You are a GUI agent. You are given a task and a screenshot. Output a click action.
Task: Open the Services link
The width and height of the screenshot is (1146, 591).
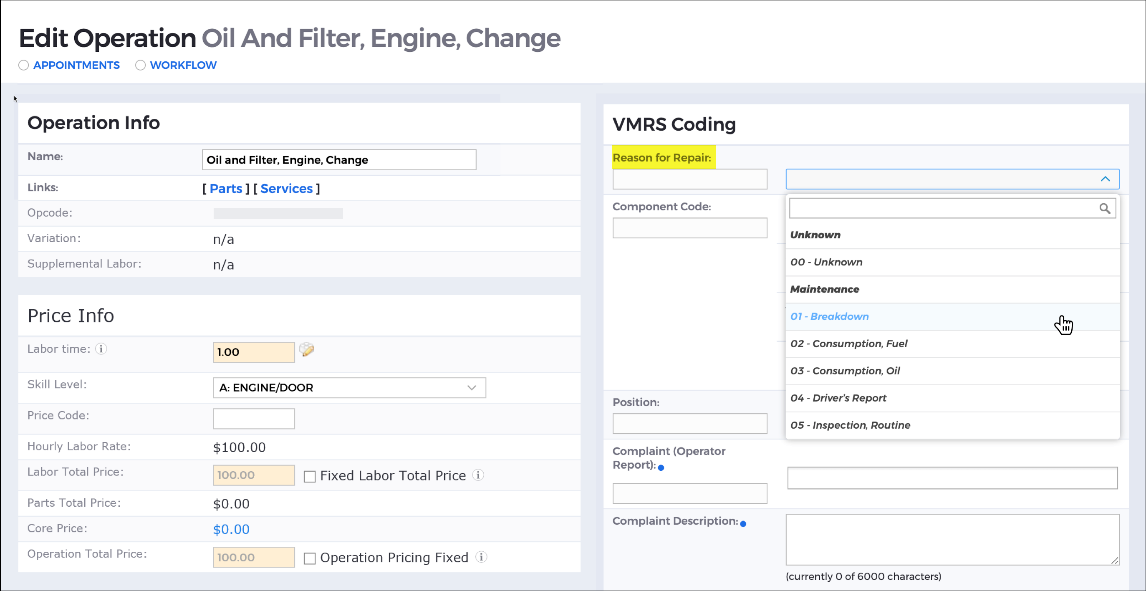(x=286, y=188)
